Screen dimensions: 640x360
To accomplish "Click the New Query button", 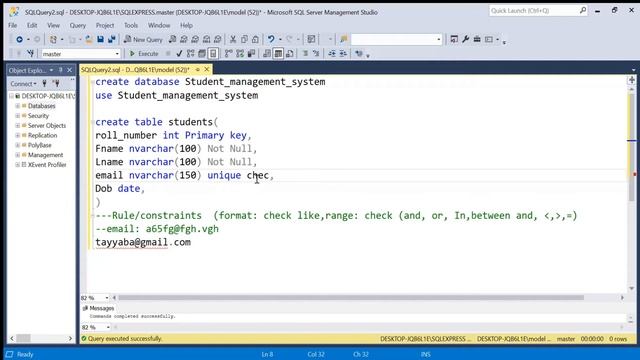I will pyautogui.click(x=143, y=39).
